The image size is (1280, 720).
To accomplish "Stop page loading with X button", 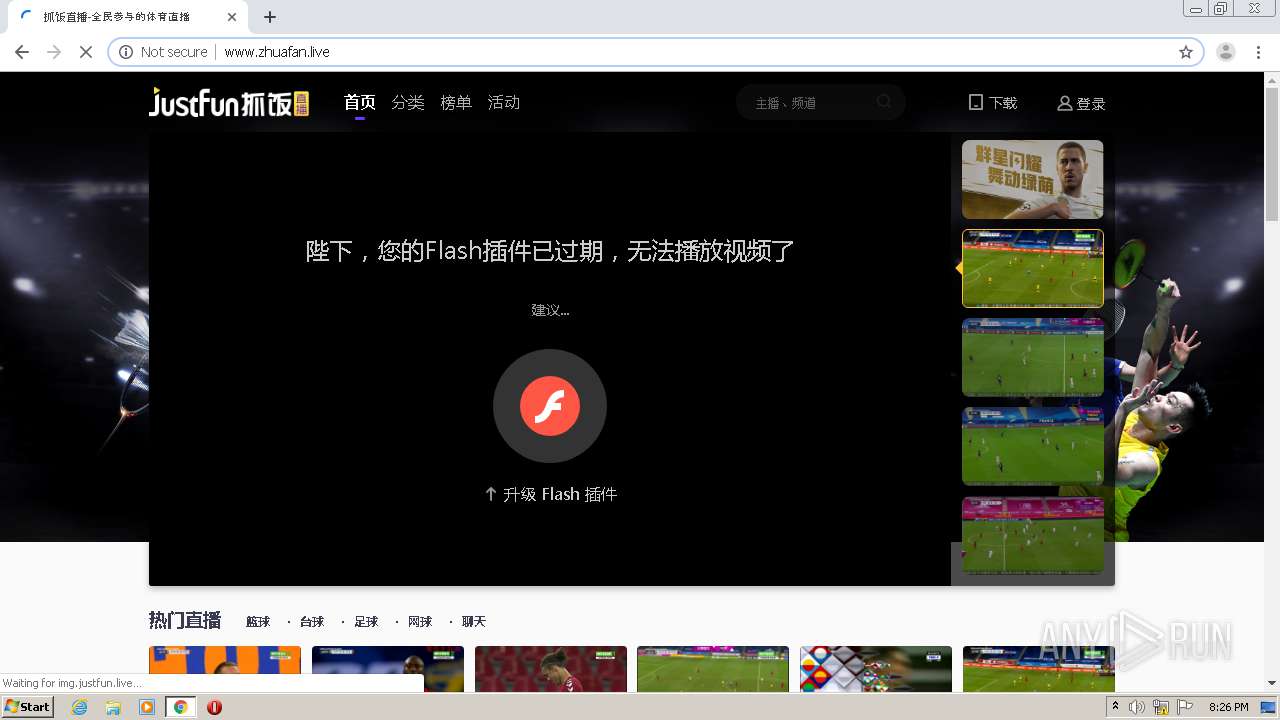I will pos(86,52).
